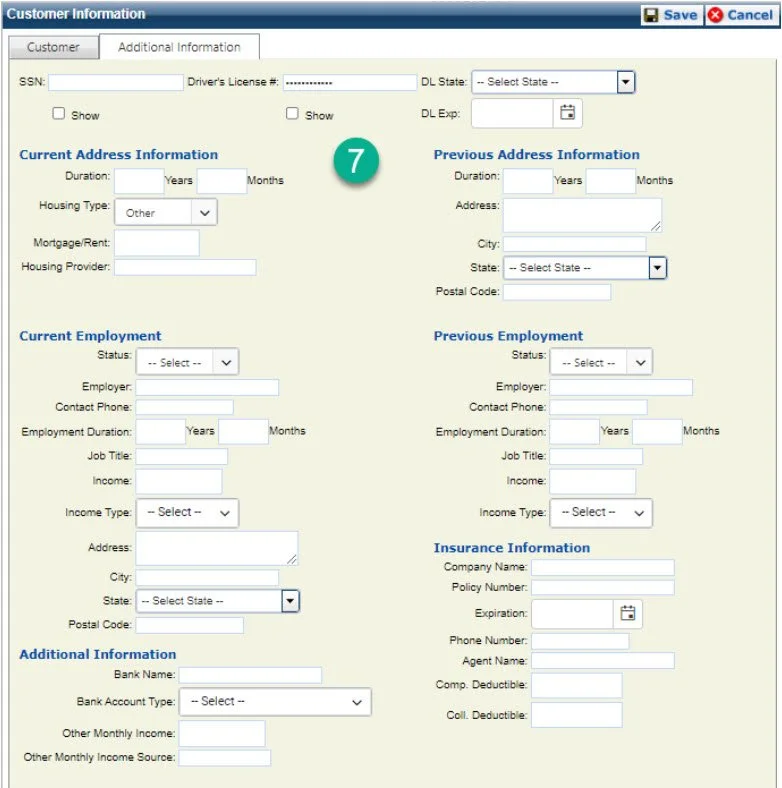Click the Mortgage/Rent field

(x=157, y=243)
